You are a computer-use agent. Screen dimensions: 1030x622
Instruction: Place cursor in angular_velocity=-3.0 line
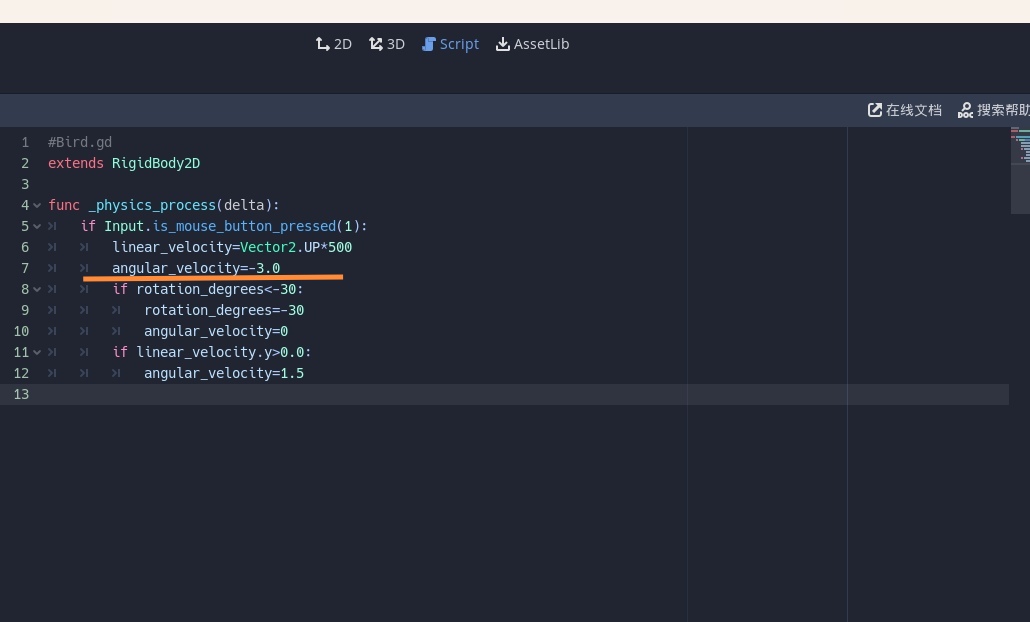click(x=196, y=269)
